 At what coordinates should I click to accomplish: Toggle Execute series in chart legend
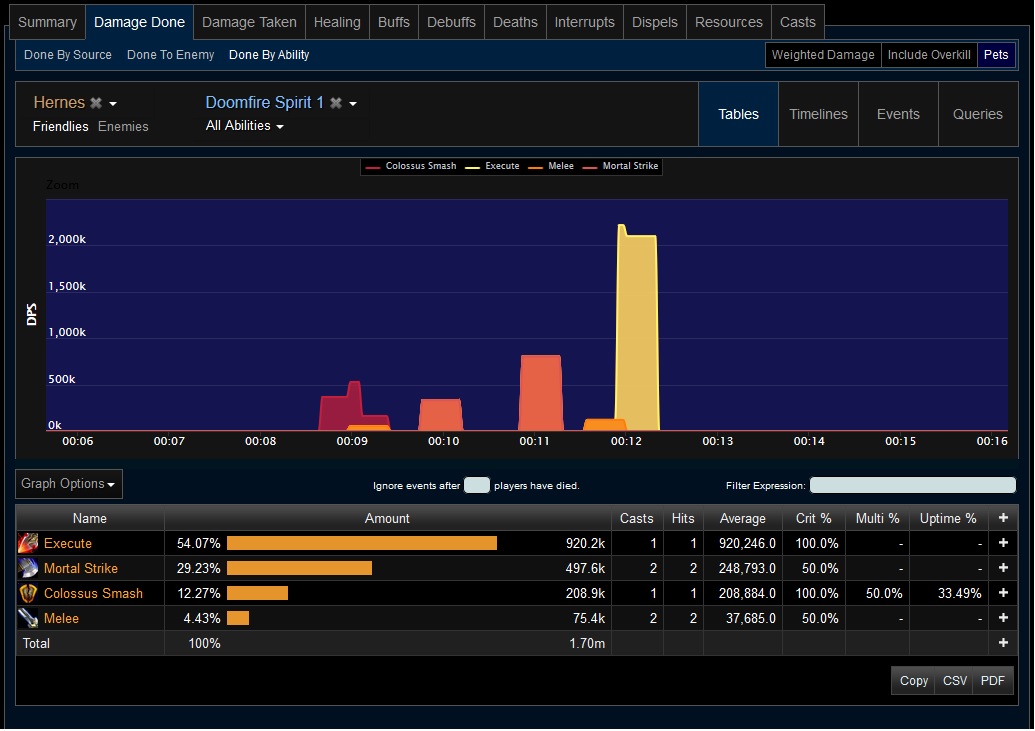click(x=492, y=166)
